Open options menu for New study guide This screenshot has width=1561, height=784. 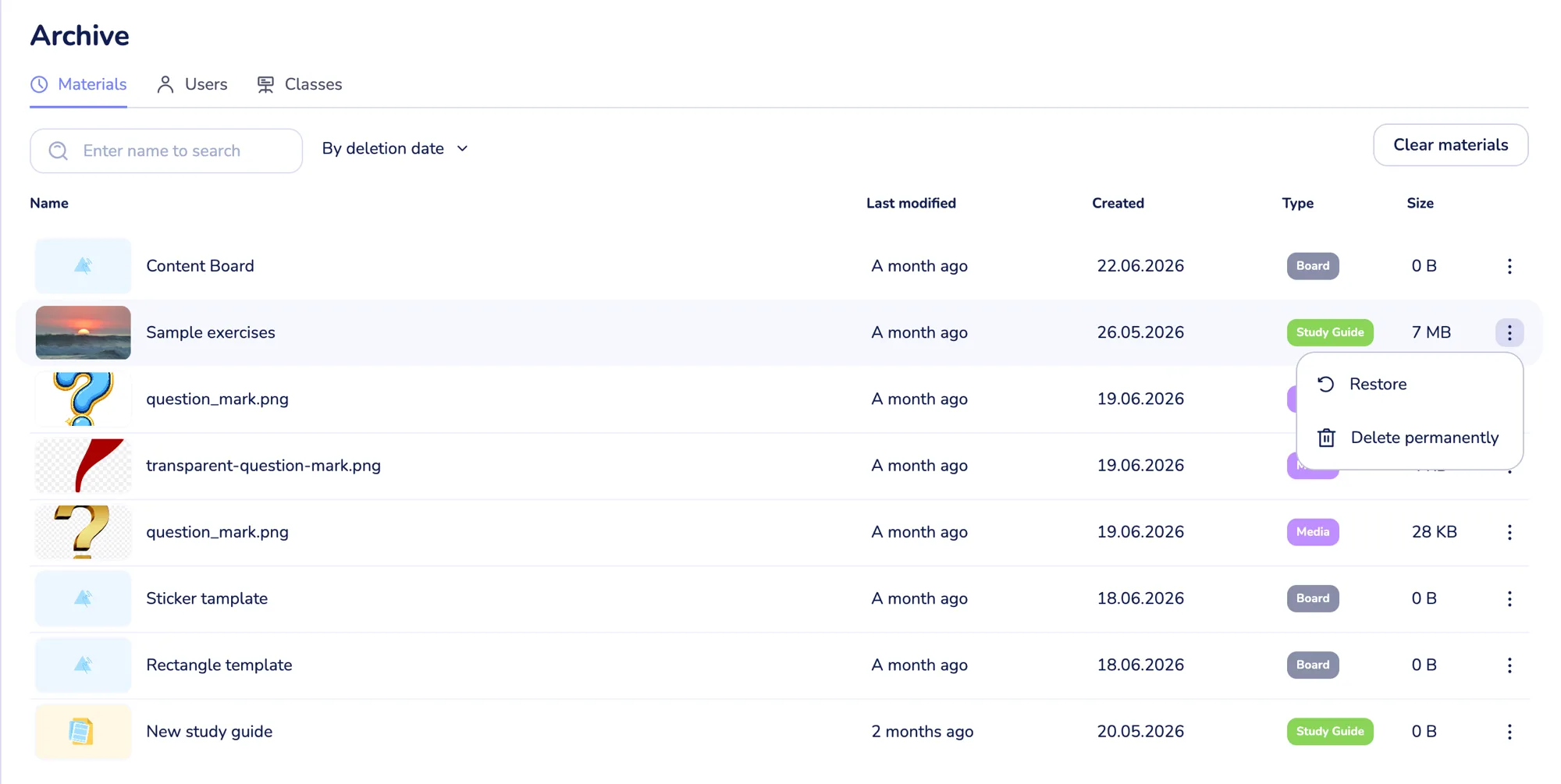[1509, 732]
